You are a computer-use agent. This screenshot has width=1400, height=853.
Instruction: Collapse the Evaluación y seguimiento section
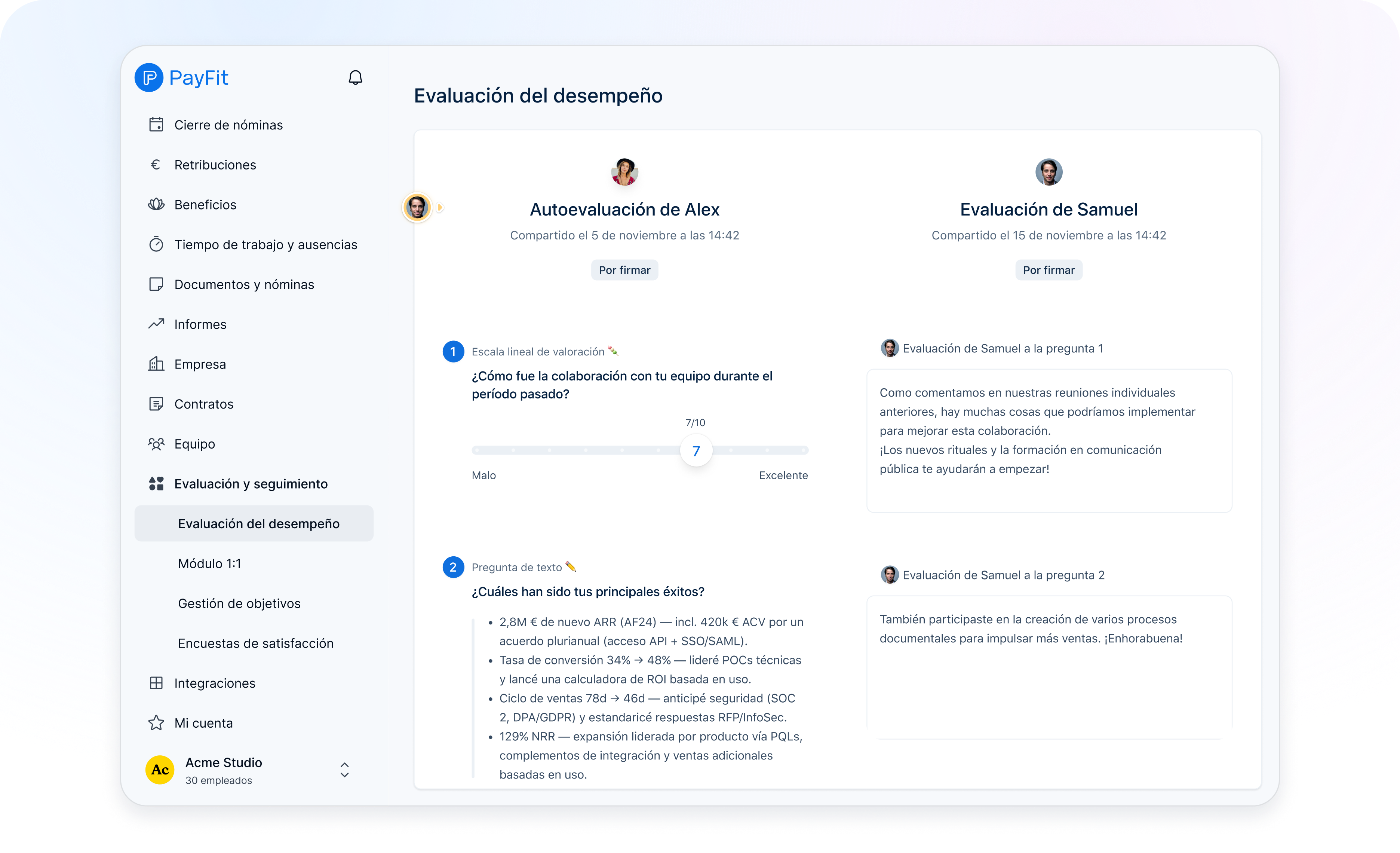tap(251, 484)
